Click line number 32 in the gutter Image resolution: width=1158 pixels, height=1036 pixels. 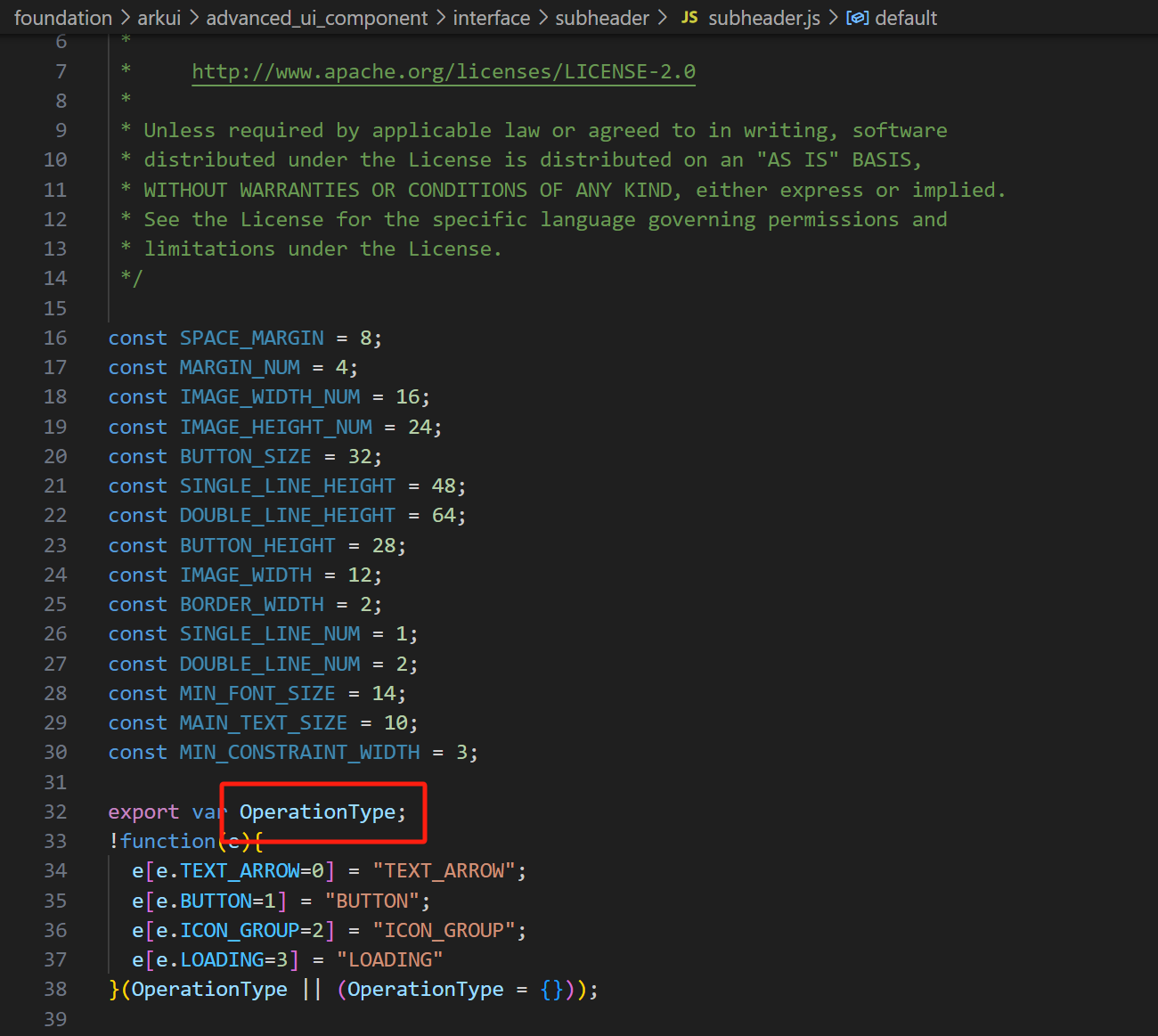[55, 812]
